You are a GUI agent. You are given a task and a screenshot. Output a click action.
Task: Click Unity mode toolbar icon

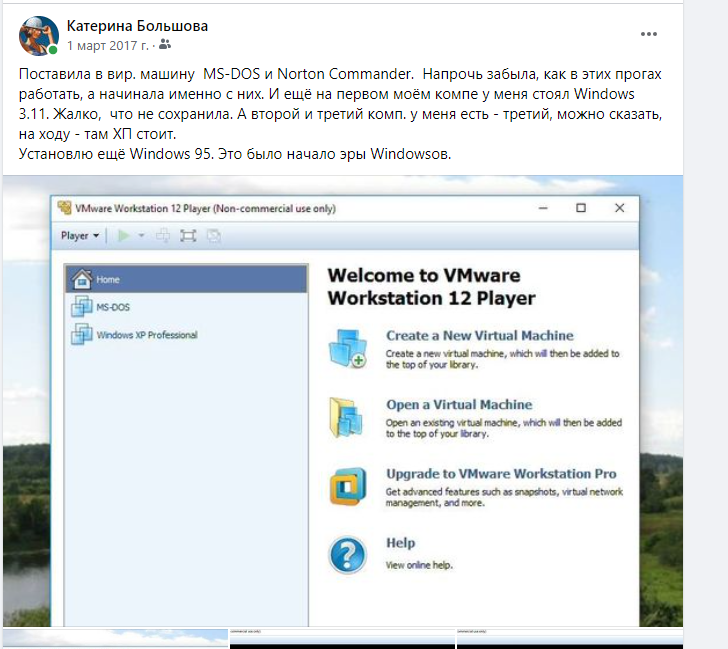tap(214, 236)
